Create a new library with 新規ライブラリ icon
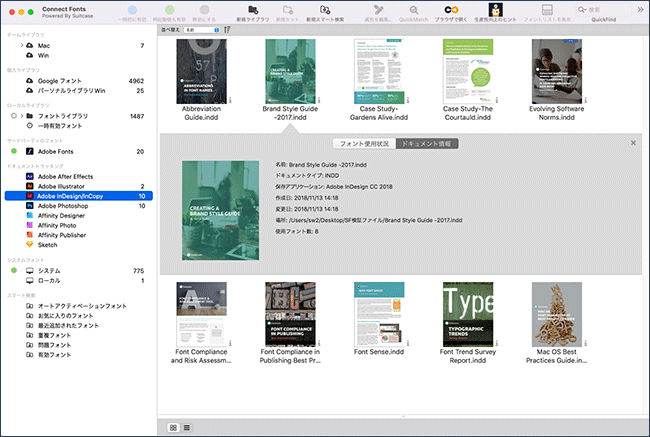This screenshot has width=650, height=437. [x=253, y=10]
